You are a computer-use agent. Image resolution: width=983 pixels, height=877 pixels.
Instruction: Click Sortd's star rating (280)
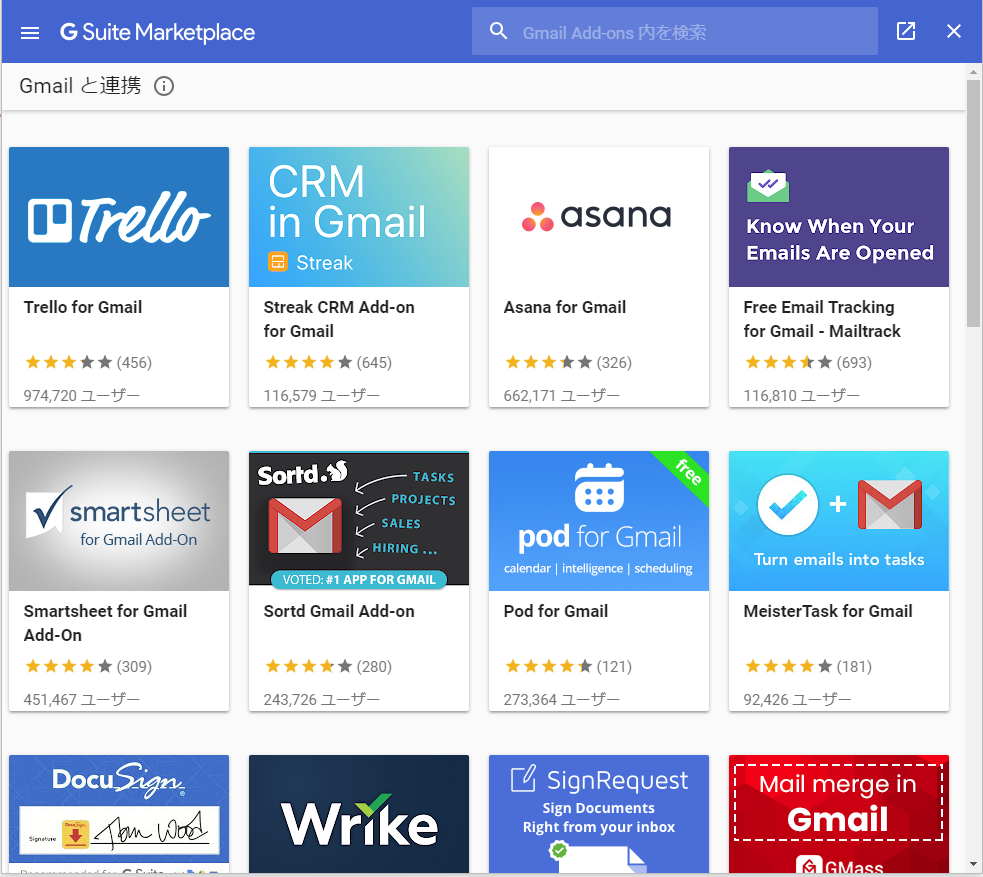point(328,666)
